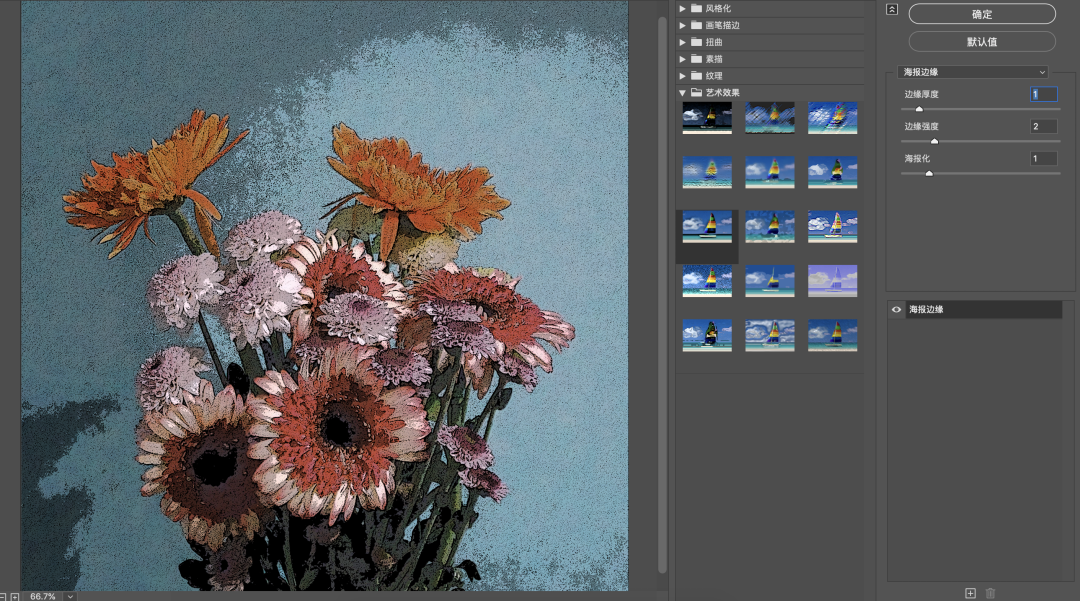Click the 确定 button
This screenshot has width=1080, height=601.
[982, 14]
